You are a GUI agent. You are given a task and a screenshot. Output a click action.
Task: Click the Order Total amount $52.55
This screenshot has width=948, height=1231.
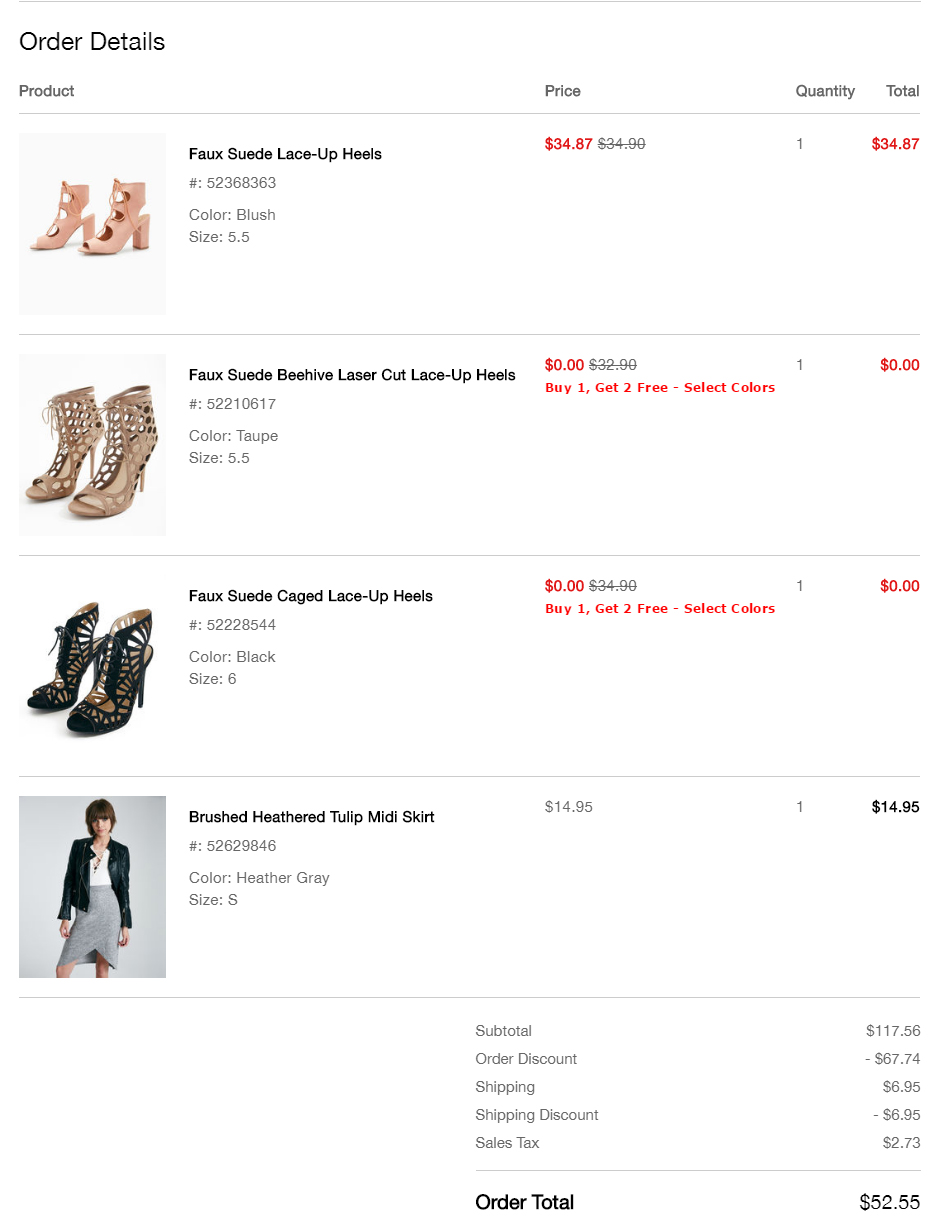point(889,1202)
